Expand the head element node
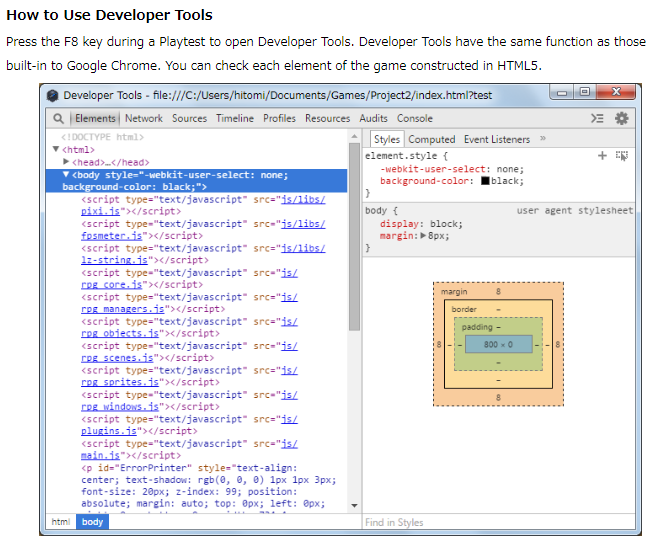The image size is (650, 540). point(66,162)
